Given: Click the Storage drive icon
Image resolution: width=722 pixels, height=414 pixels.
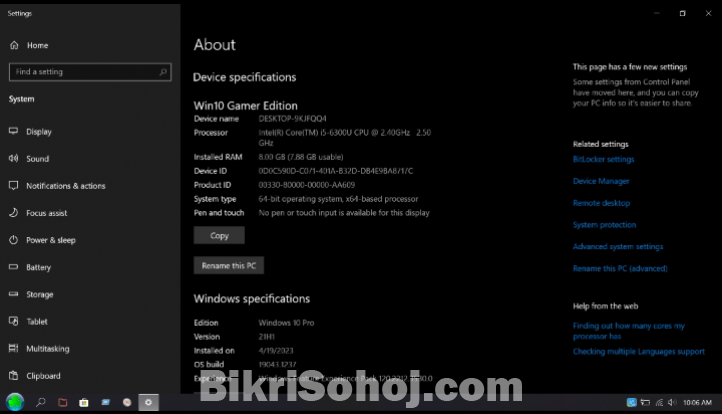Looking at the screenshot, I should click(13, 294).
